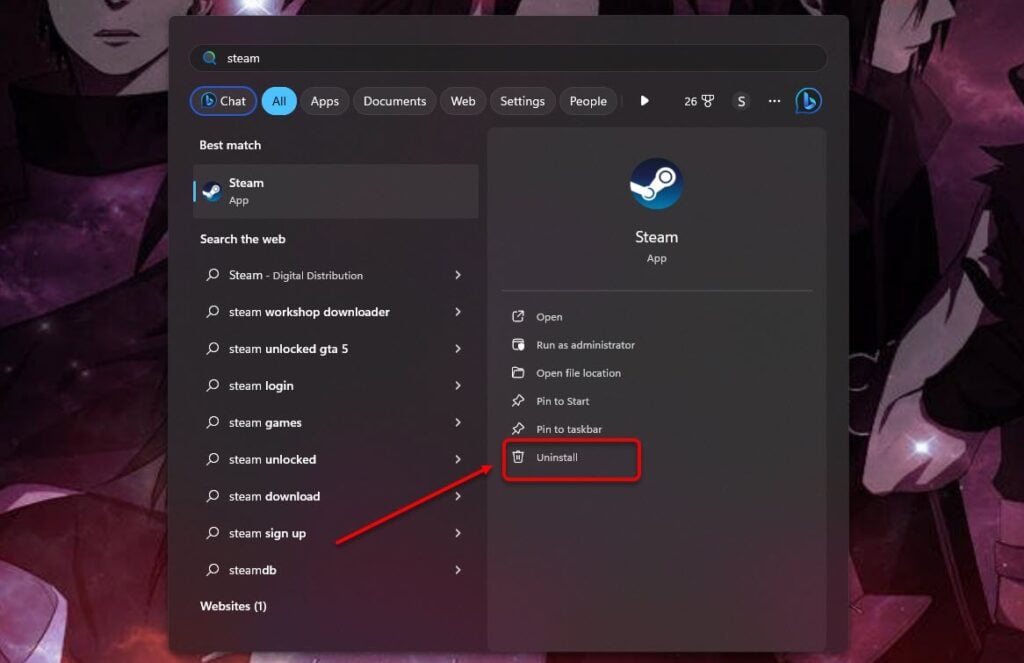Switch to the Apps filter tab

coord(325,101)
